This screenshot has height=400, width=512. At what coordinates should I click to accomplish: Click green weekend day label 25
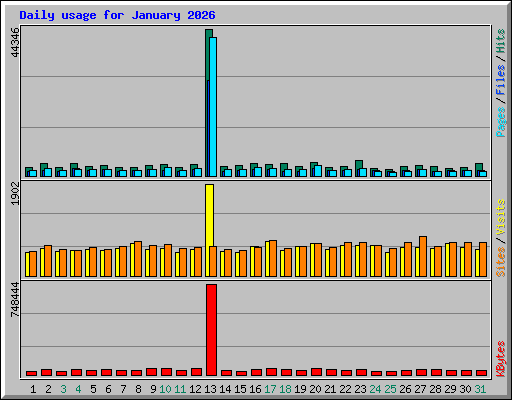pyautogui.click(x=390, y=389)
